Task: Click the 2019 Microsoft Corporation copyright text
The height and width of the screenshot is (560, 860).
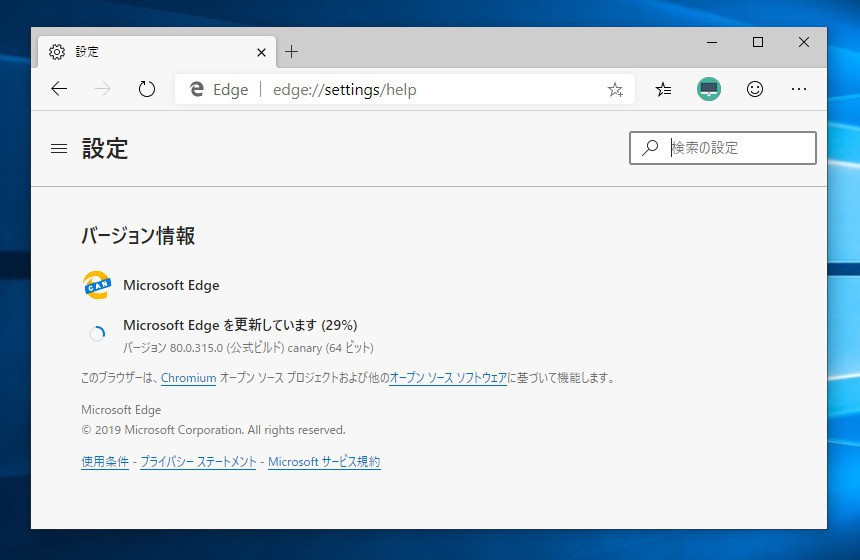Action: (213, 430)
